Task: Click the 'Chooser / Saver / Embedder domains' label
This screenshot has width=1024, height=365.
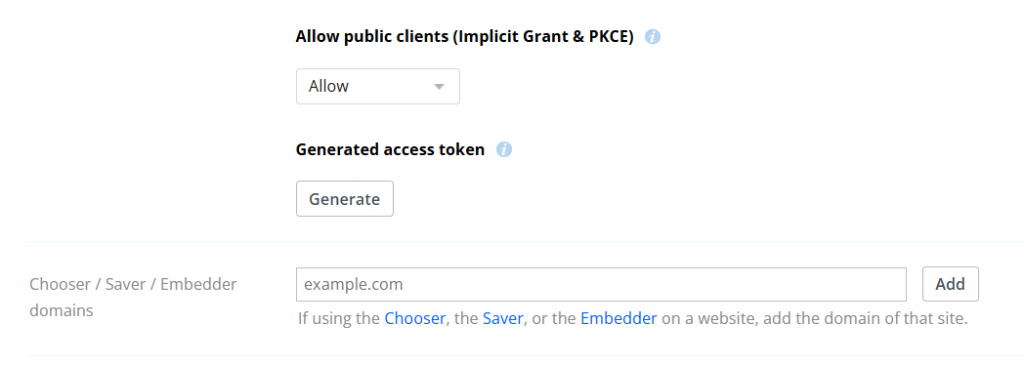Action: [133, 297]
